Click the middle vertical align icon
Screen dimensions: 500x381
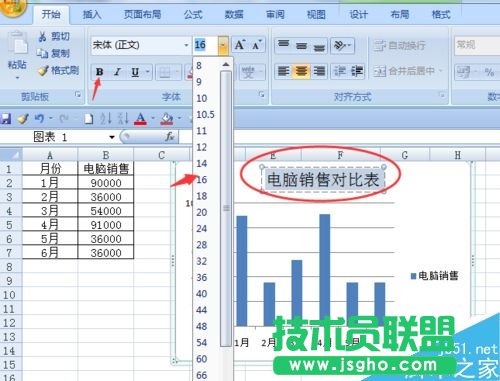[x=301, y=45]
